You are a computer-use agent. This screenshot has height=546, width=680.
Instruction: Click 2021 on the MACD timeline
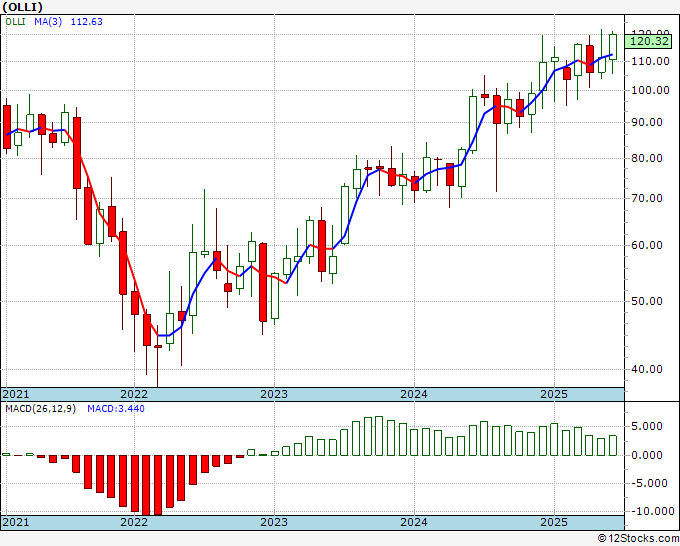point(16,522)
